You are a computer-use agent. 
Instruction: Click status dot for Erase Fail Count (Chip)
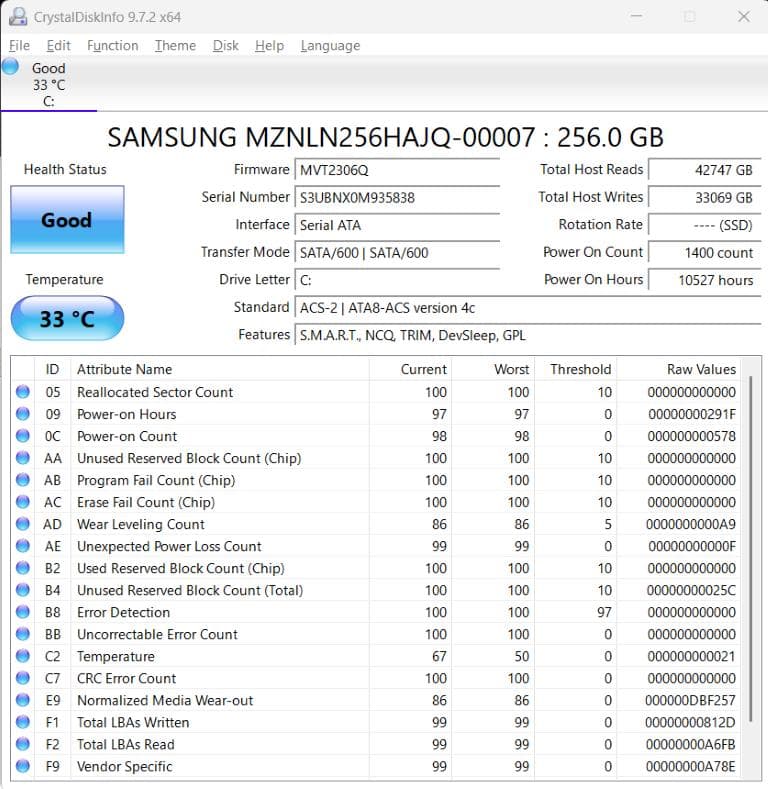23,502
